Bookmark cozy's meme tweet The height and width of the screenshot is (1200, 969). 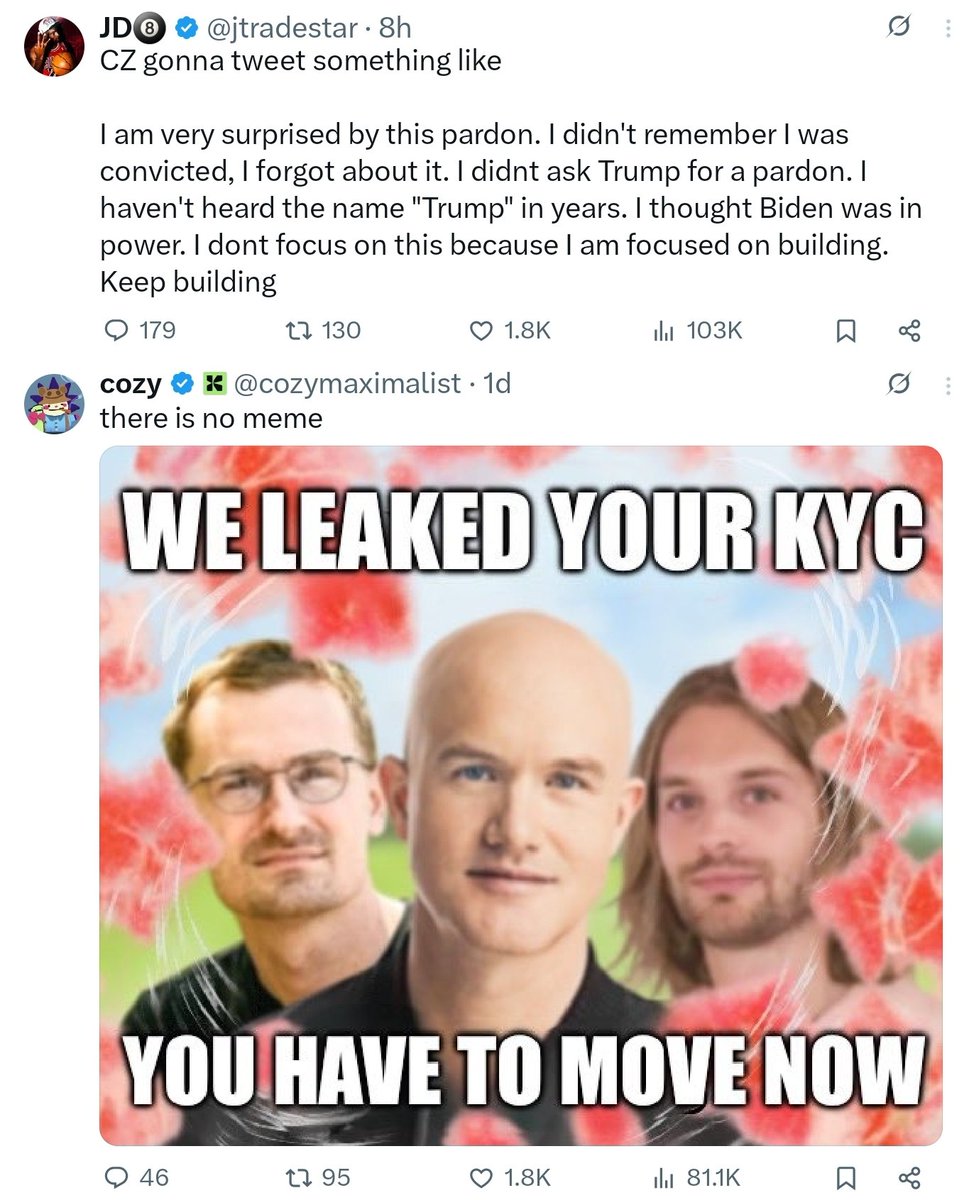(846, 1178)
